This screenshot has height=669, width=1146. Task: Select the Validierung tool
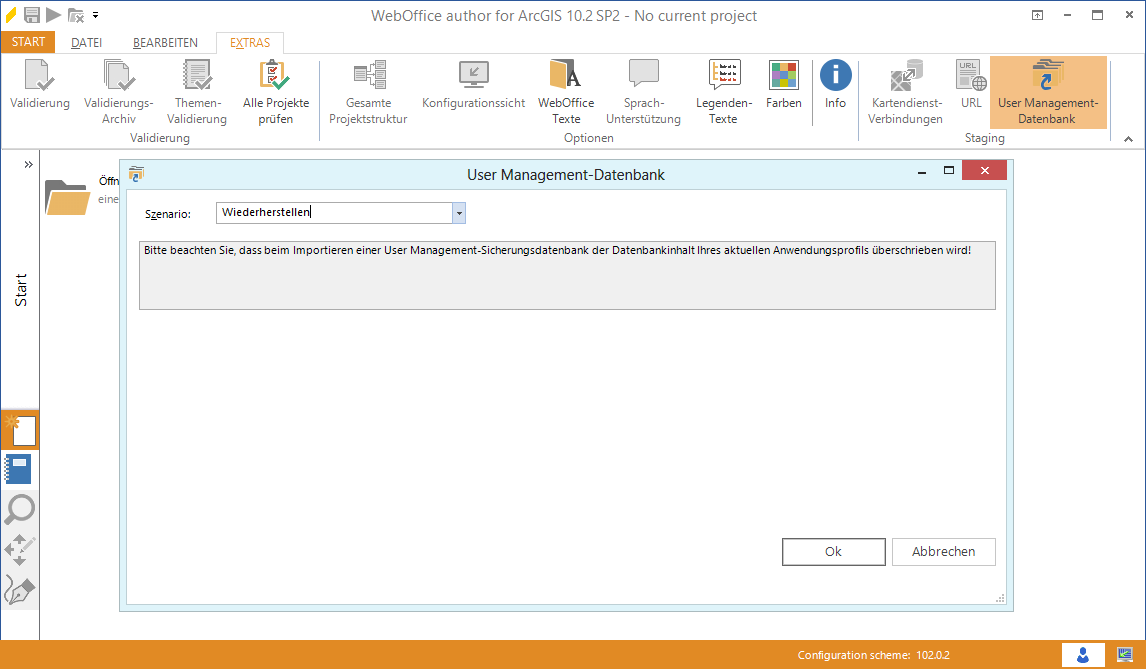point(39,88)
